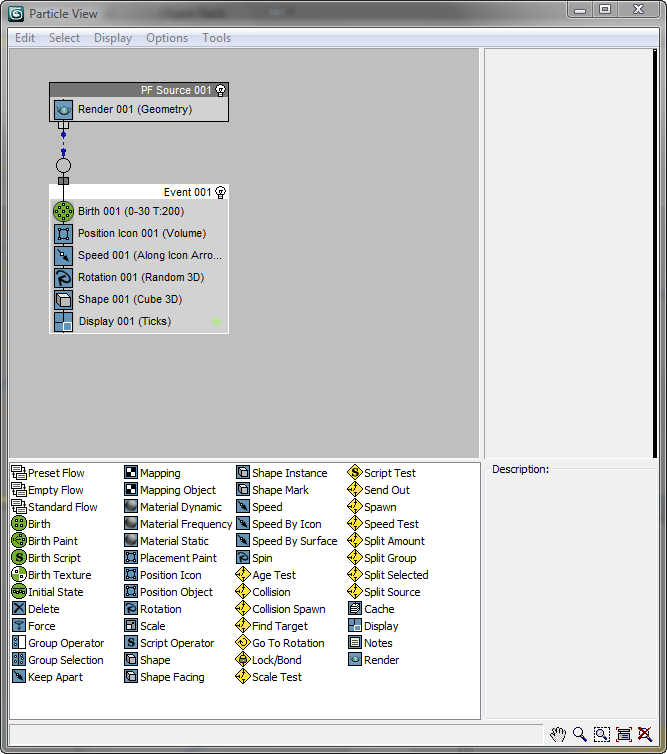Pick Script Operator in depot
Screen dimensions: 667x754
pos(169,643)
